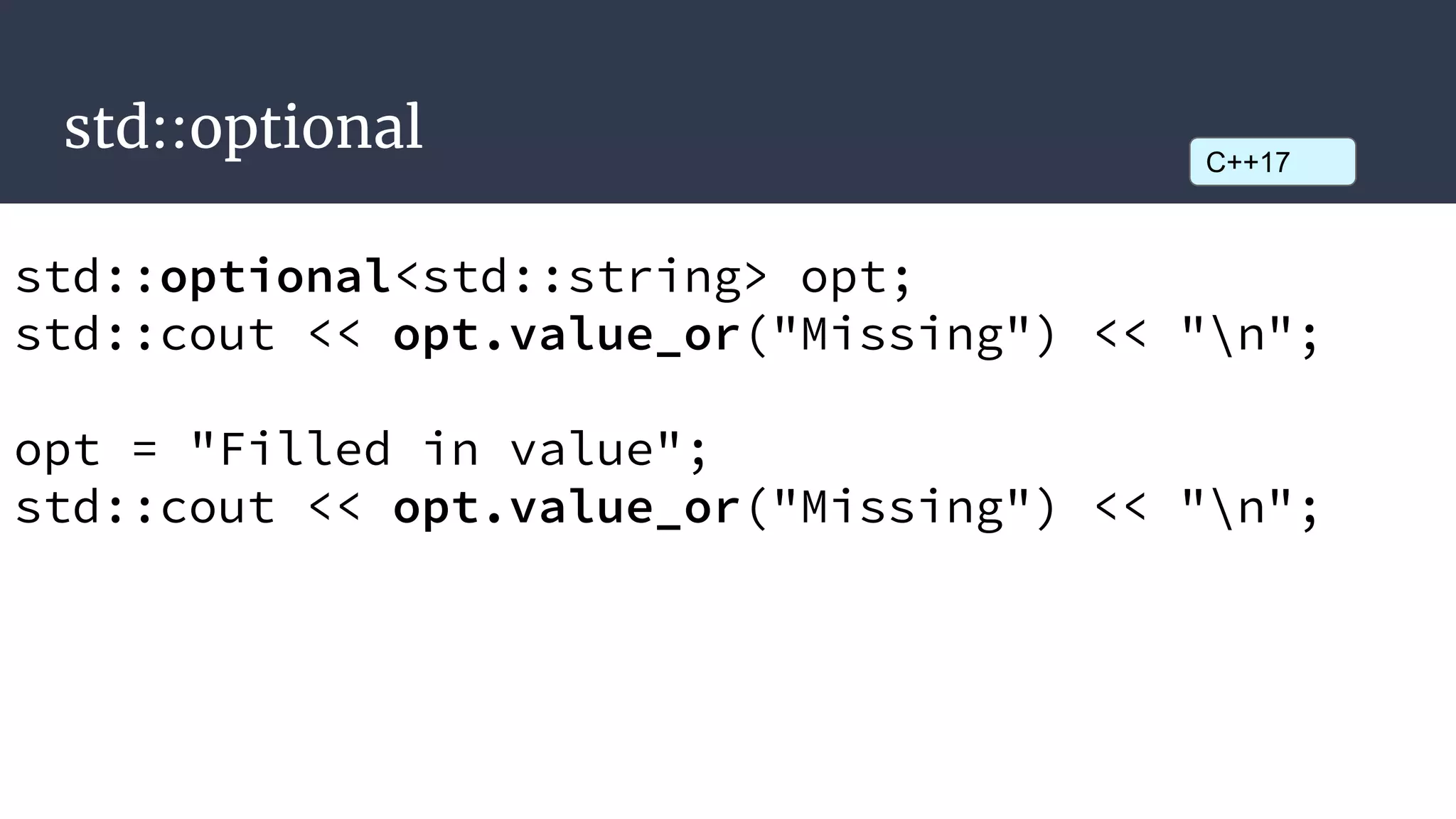Click the "\n" string on the final code line
1456x819 pixels.
(x=1236, y=508)
